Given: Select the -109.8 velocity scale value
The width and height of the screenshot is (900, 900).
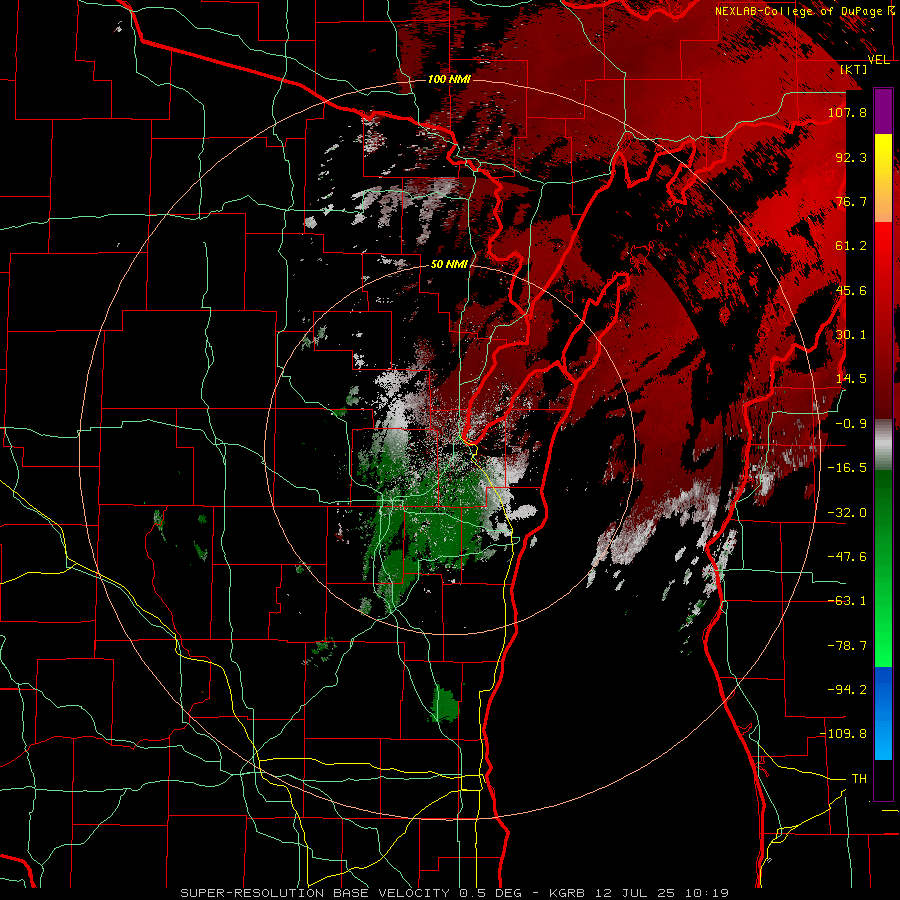Looking at the screenshot, I should tap(843, 734).
